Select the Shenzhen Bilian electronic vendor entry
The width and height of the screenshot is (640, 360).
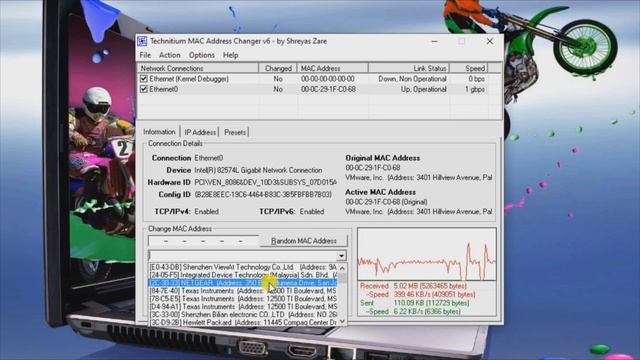(x=243, y=314)
